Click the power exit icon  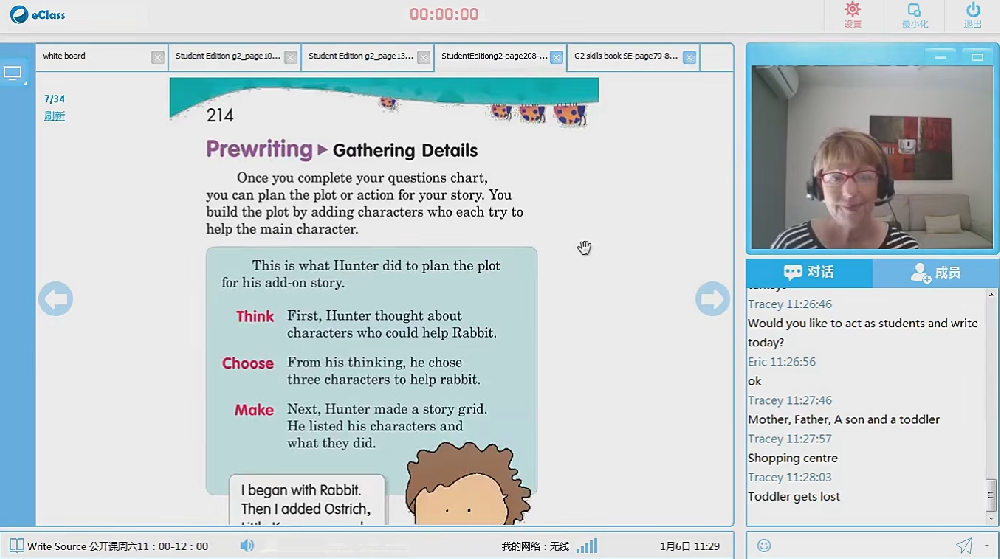click(972, 14)
